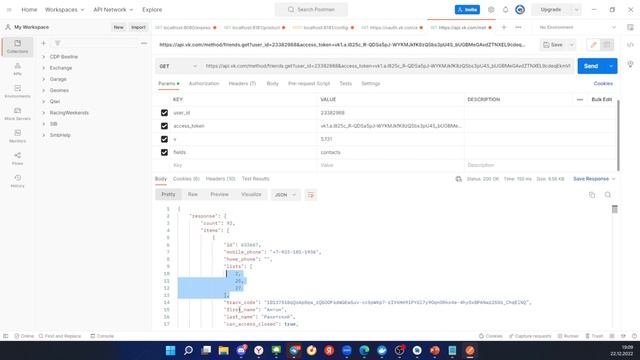Screen dimensions: 640x360
Task: Switch to the Authorization tab
Action: 204,83
